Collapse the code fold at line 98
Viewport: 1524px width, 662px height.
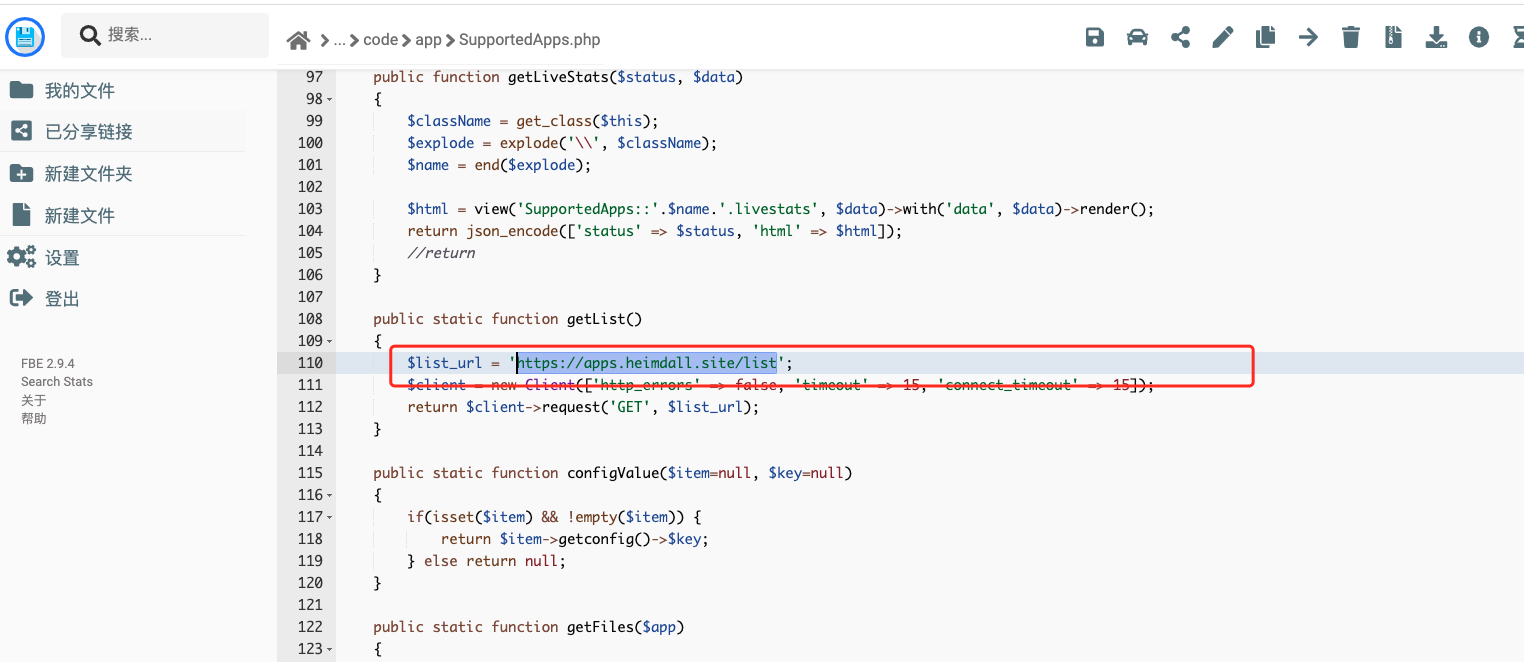330,99
